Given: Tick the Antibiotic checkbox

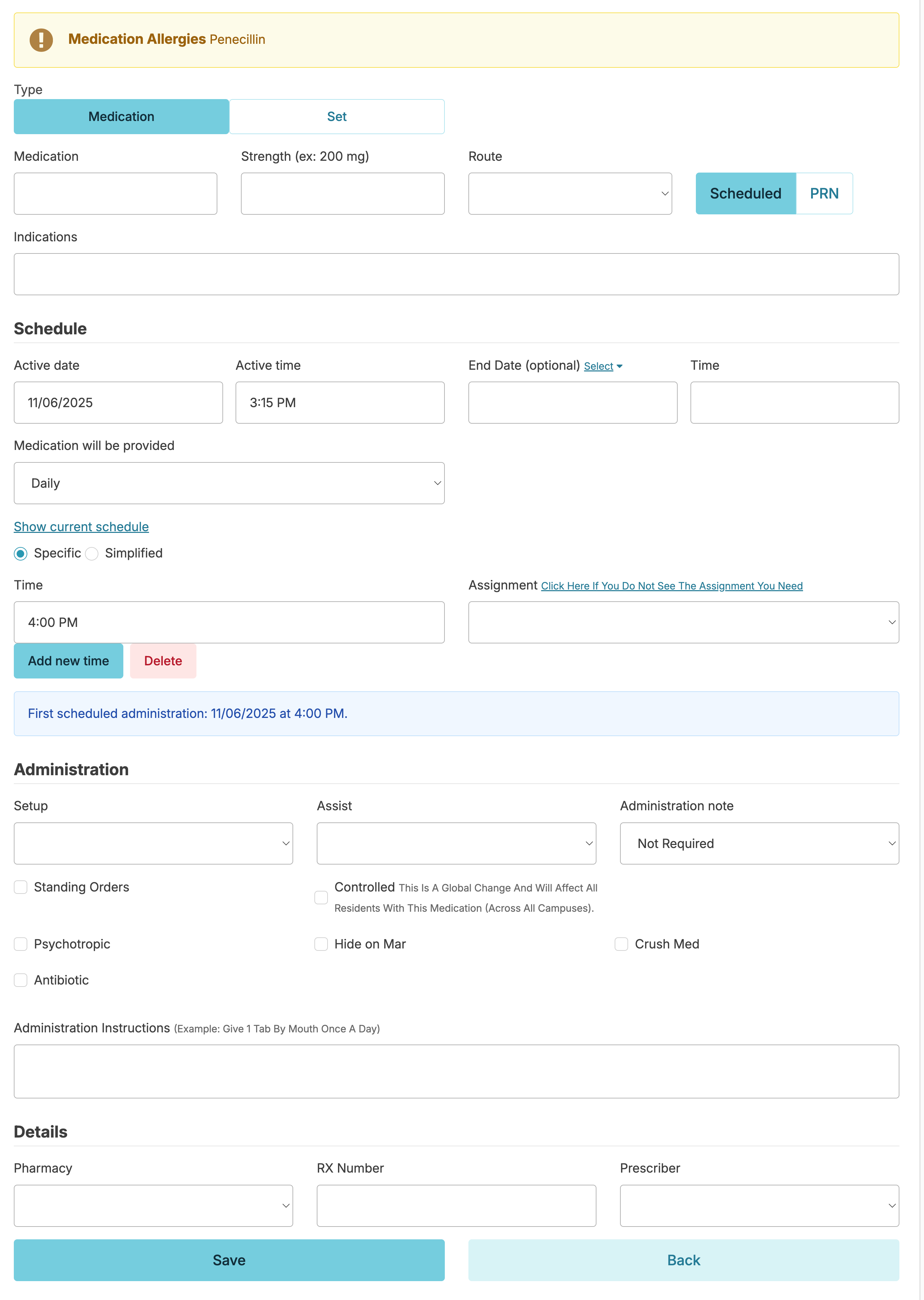Looking at the screenshot, I should click(21, 980).
